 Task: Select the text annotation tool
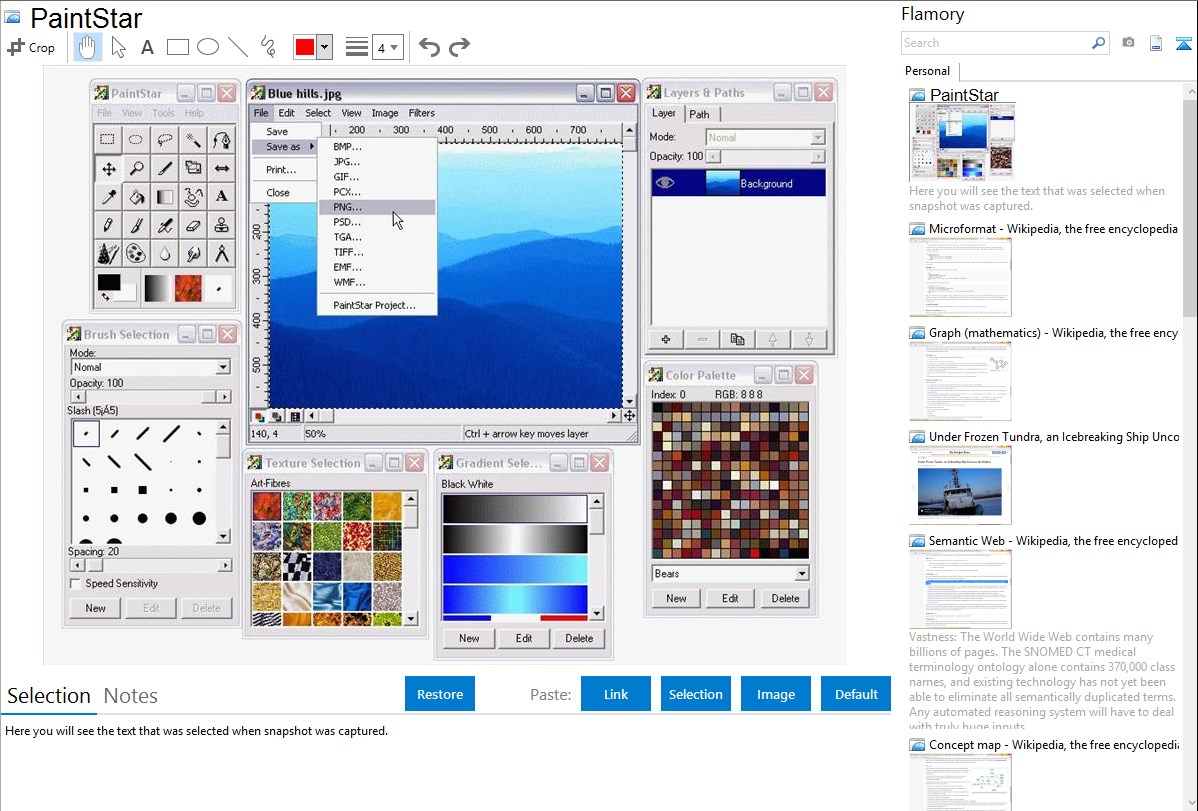click(x=147, y=47)
